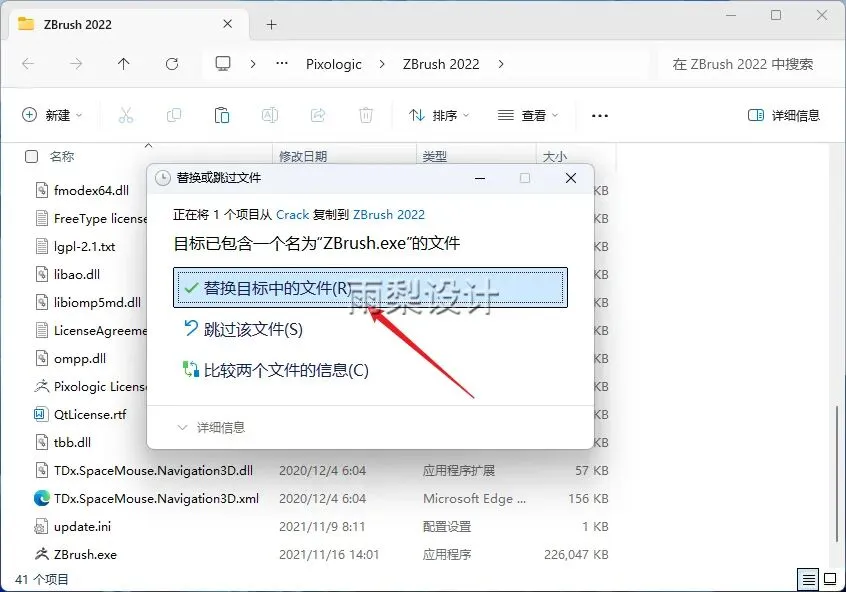The width and height of the screenshot is (846, 592).
Task: Click the Cut scissors icon
Action: pyautogui.click(x=126, y=115)
